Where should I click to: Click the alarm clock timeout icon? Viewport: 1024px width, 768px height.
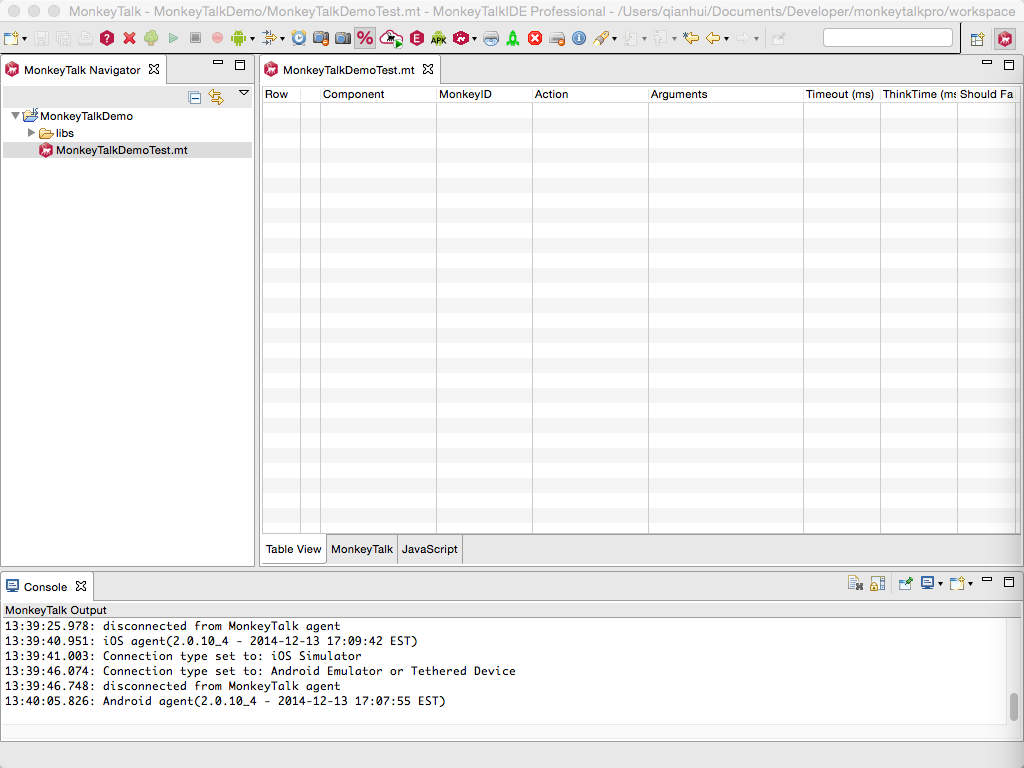(298, 39)
